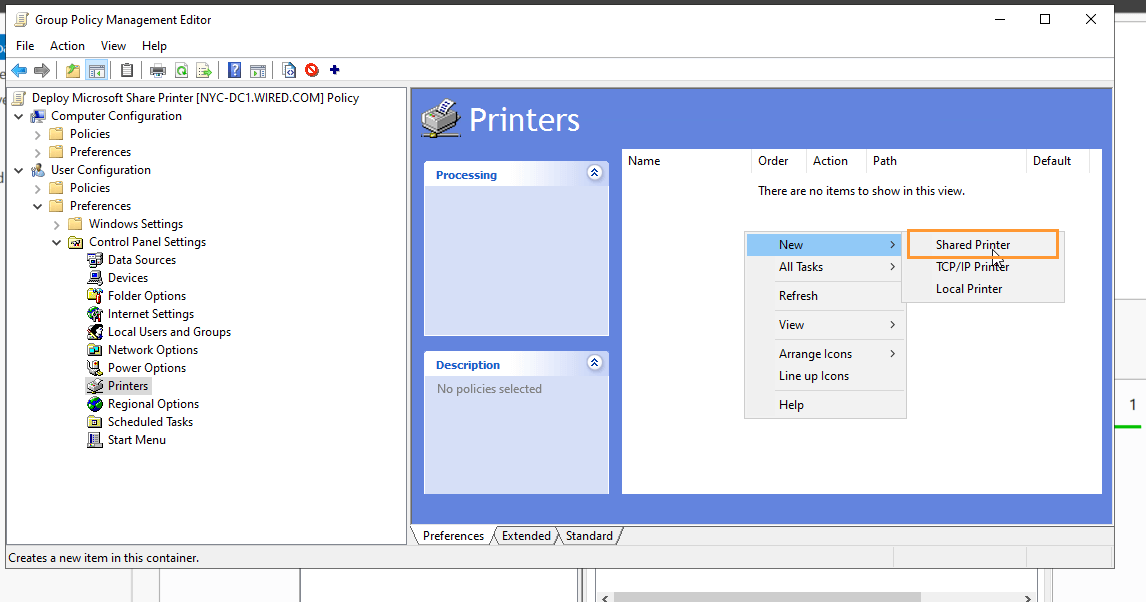Toggle Show/Hide Action Pane toolbar icon
Image resolution: width=1146 pixels, height=602 pixels.
pos(258,70)
